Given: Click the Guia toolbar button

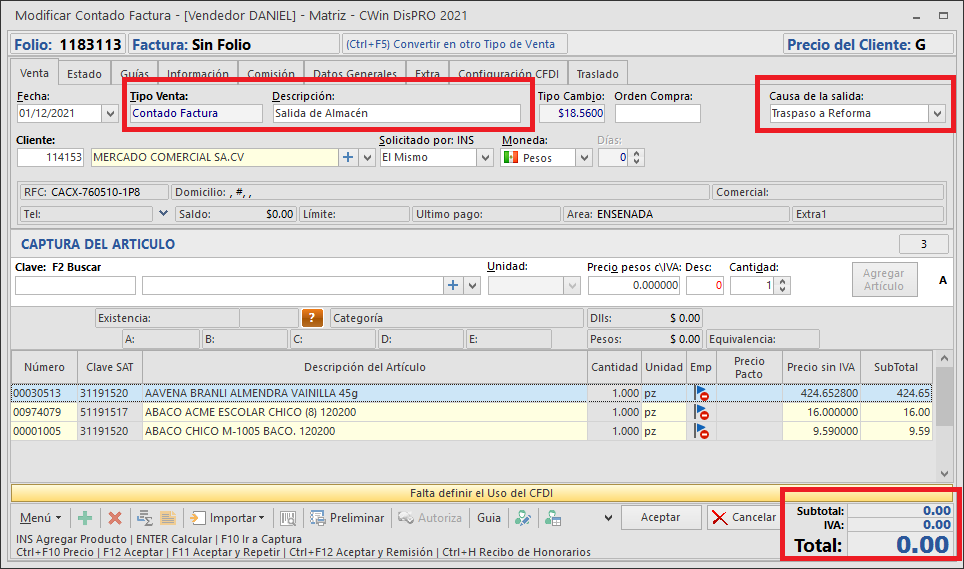Looking at the screenshot, I should pos(489,518).
